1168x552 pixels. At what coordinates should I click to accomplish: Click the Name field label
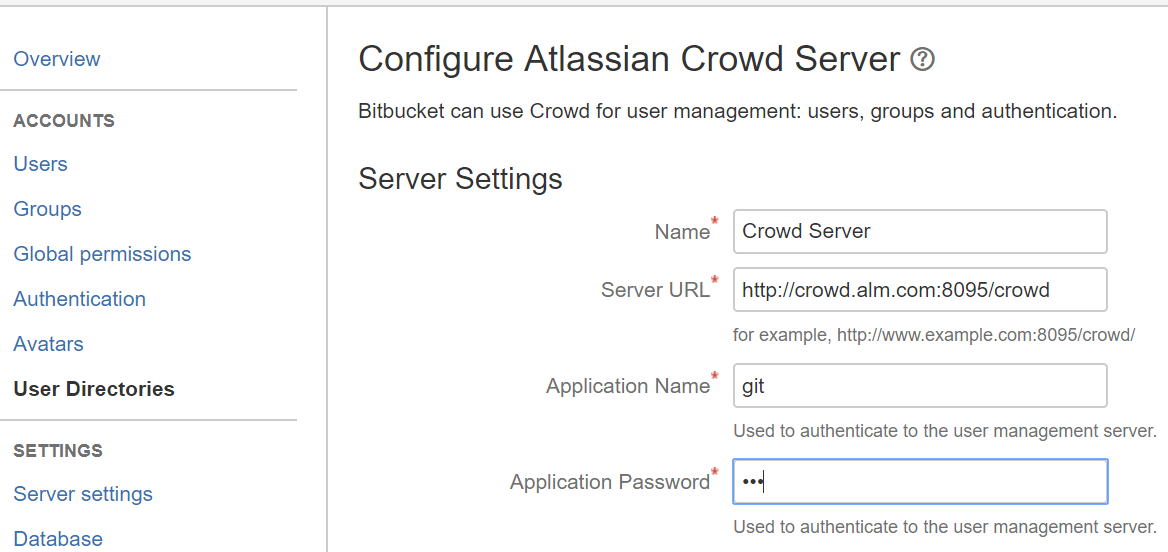point(682,232)
